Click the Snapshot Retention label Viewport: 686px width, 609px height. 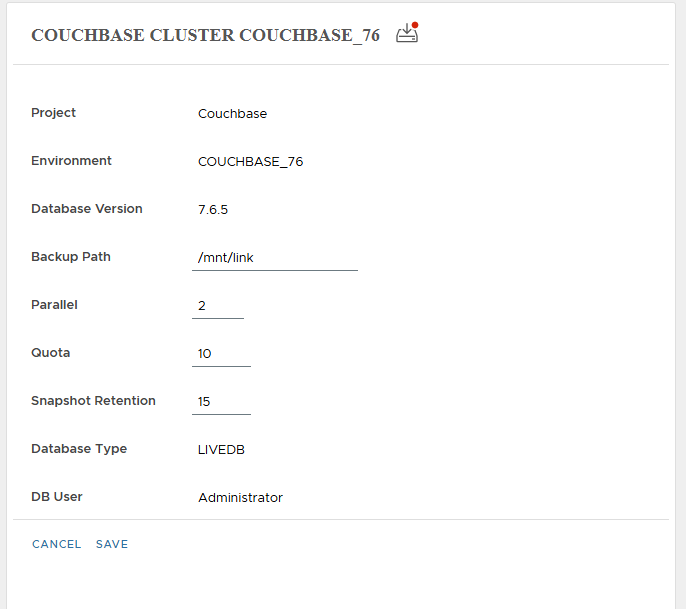(93, 401)
